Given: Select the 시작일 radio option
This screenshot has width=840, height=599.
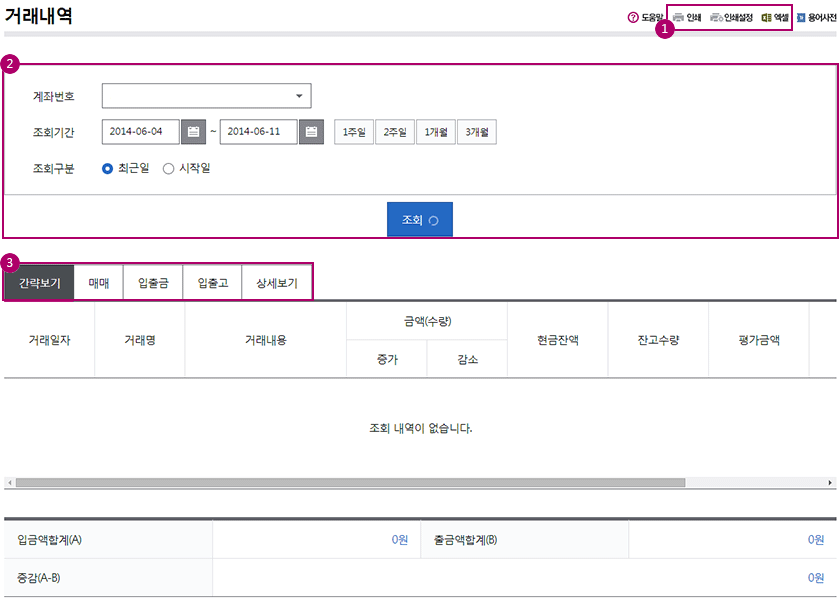Looking at the screenshot, I should point(169,169).
